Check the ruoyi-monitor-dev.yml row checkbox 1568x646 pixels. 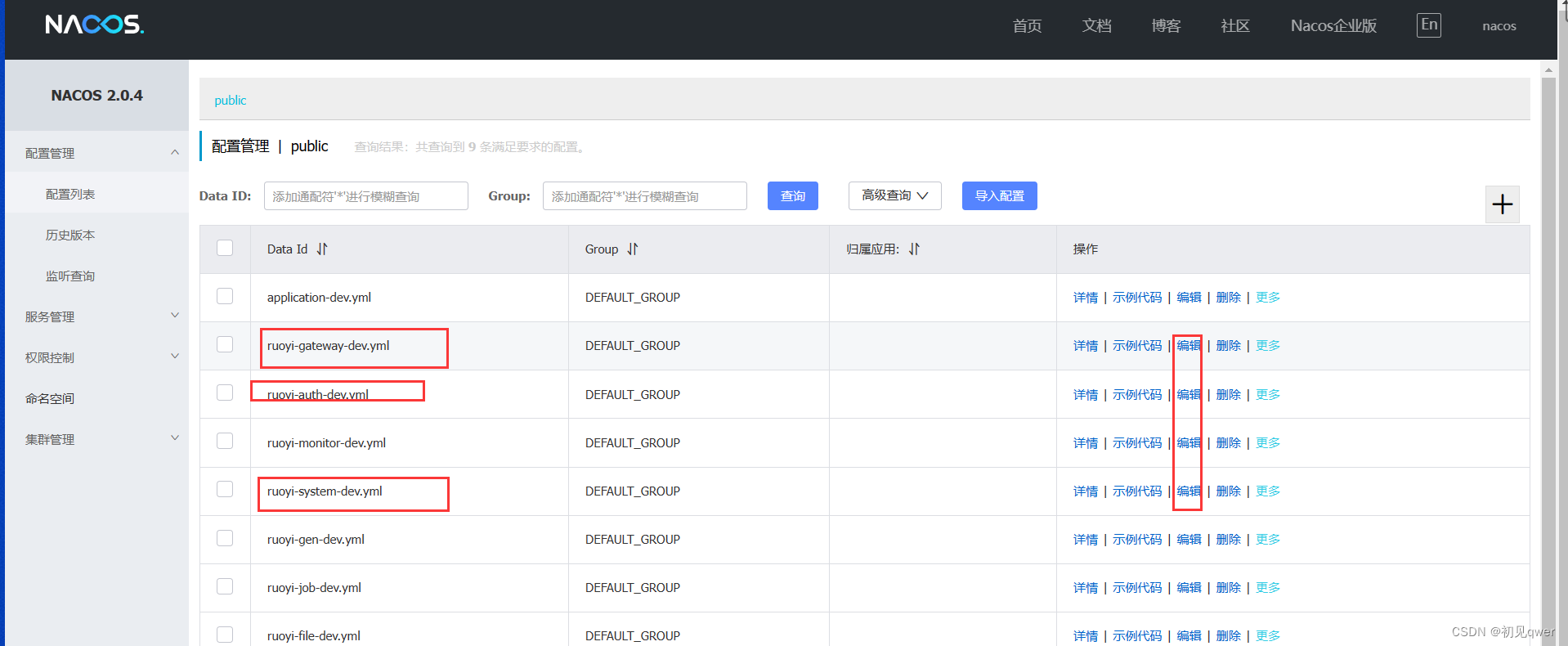click(x=225, y=441)
